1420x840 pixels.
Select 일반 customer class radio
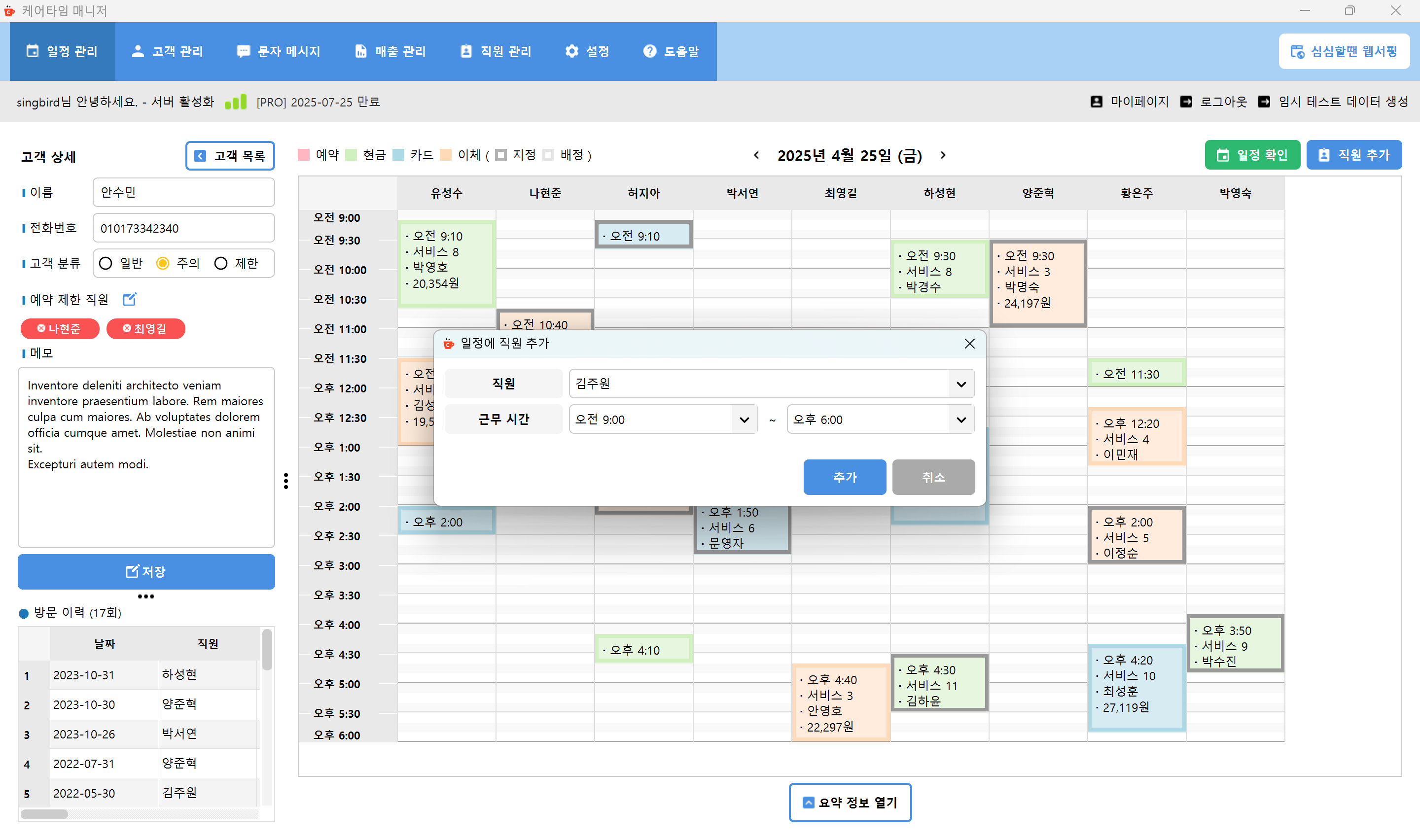pyautogui.click(x=106, y=264)
